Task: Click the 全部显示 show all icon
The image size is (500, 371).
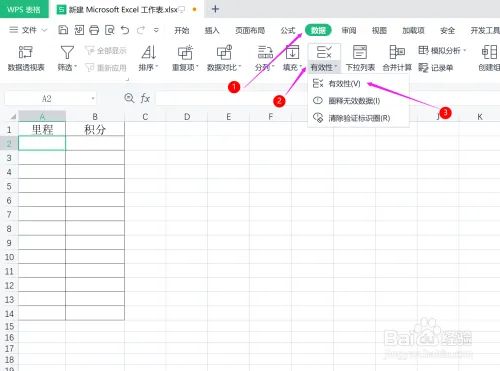Action: [89, 50]
